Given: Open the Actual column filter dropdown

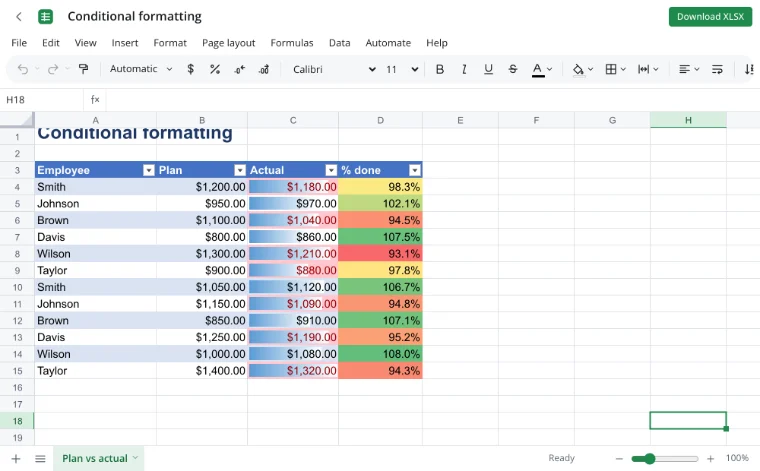Looking at the screenshot, I should [331, 170].
